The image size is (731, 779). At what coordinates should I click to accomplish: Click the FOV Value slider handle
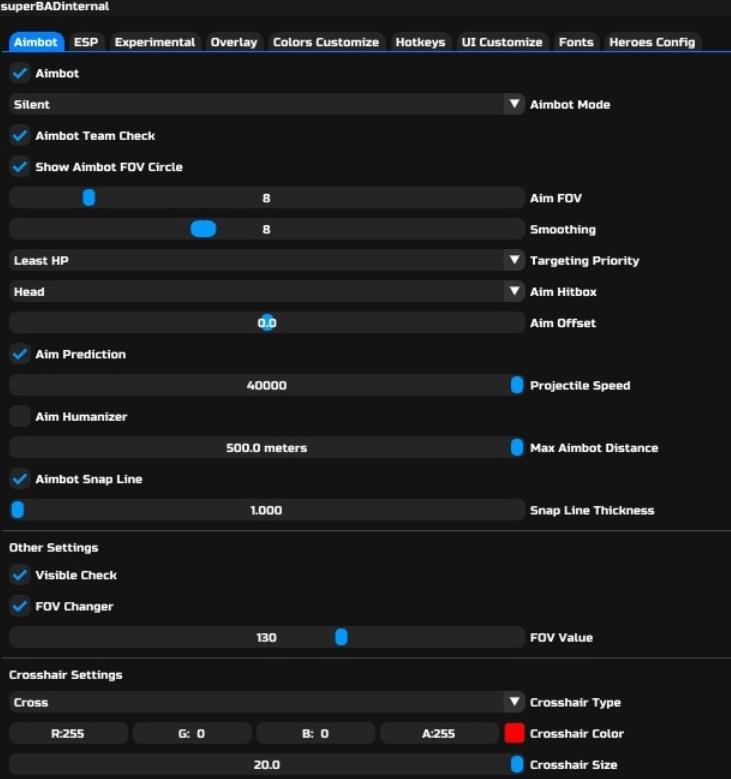tap(341, 637)
